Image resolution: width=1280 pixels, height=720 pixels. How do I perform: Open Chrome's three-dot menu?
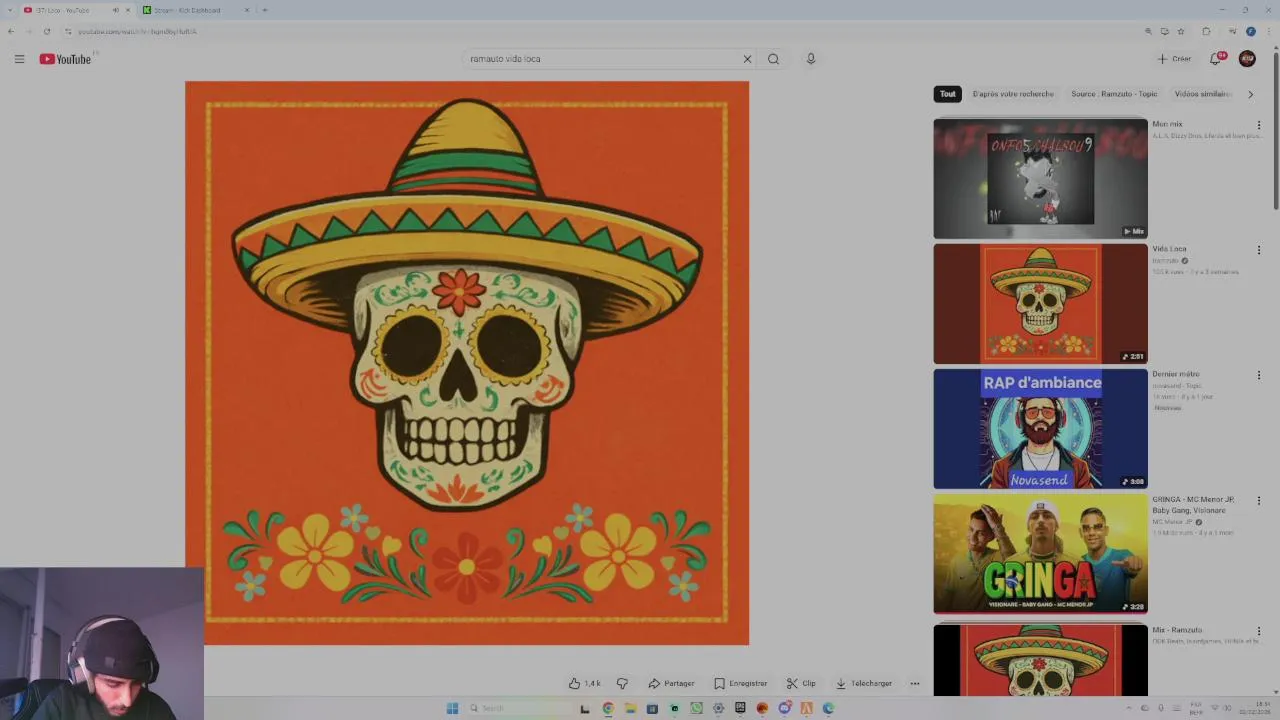coord(1269,31)
